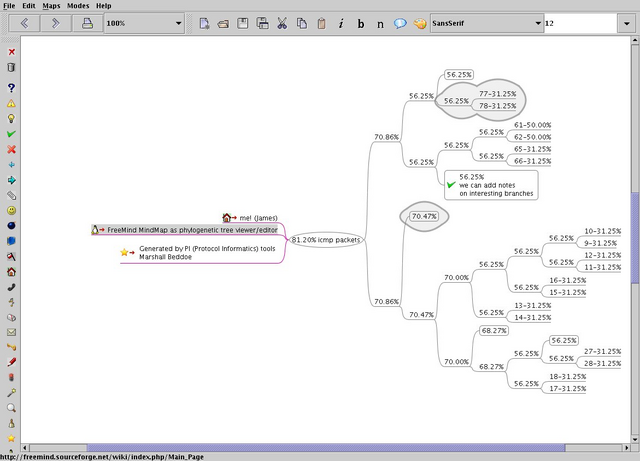The width and height of the screenshot is (640, 461).
Task: Add the magnifying glass icon
Action: click(x=11, y=408)
